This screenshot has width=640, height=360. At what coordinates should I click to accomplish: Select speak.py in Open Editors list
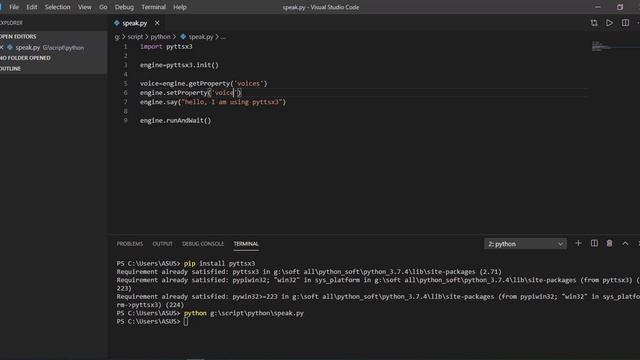tap(53, 47)
